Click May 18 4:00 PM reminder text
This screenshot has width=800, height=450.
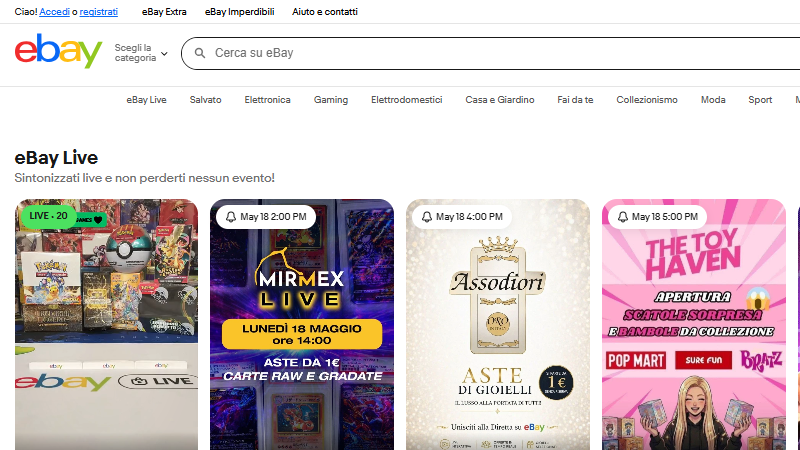tap(469, 217)
